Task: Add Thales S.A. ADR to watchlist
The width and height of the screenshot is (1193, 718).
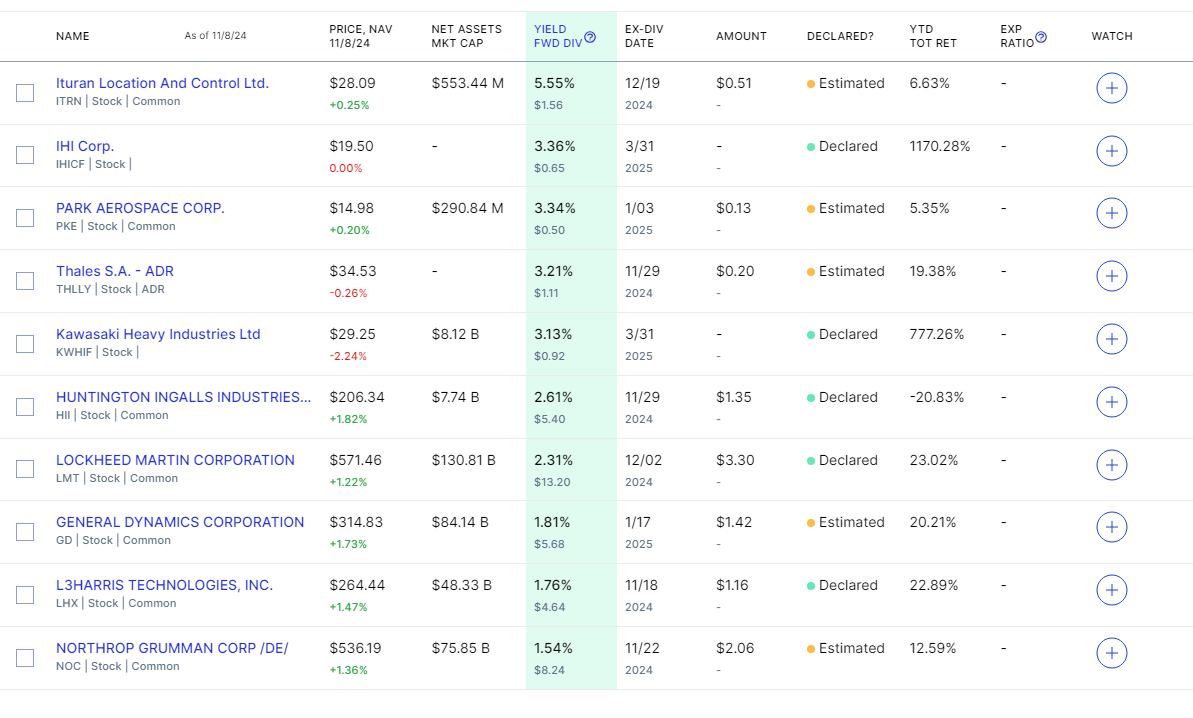Action: coord(1112,276)
